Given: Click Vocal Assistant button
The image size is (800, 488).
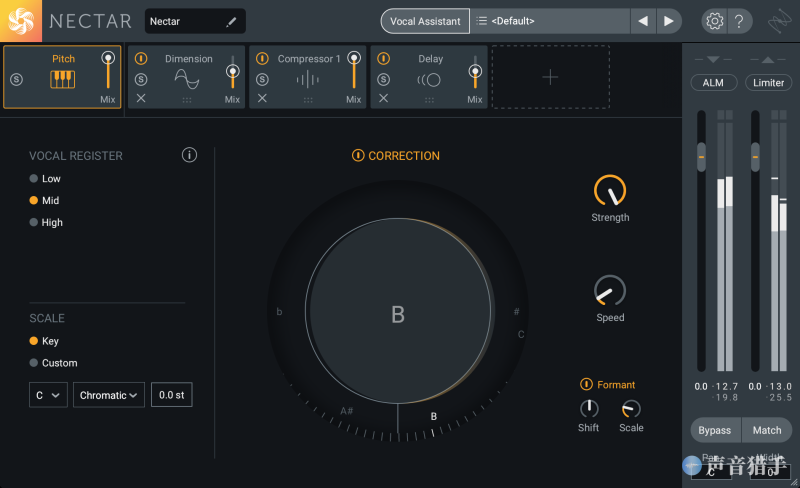Looking at the screenshot, I should pos(425,21).
